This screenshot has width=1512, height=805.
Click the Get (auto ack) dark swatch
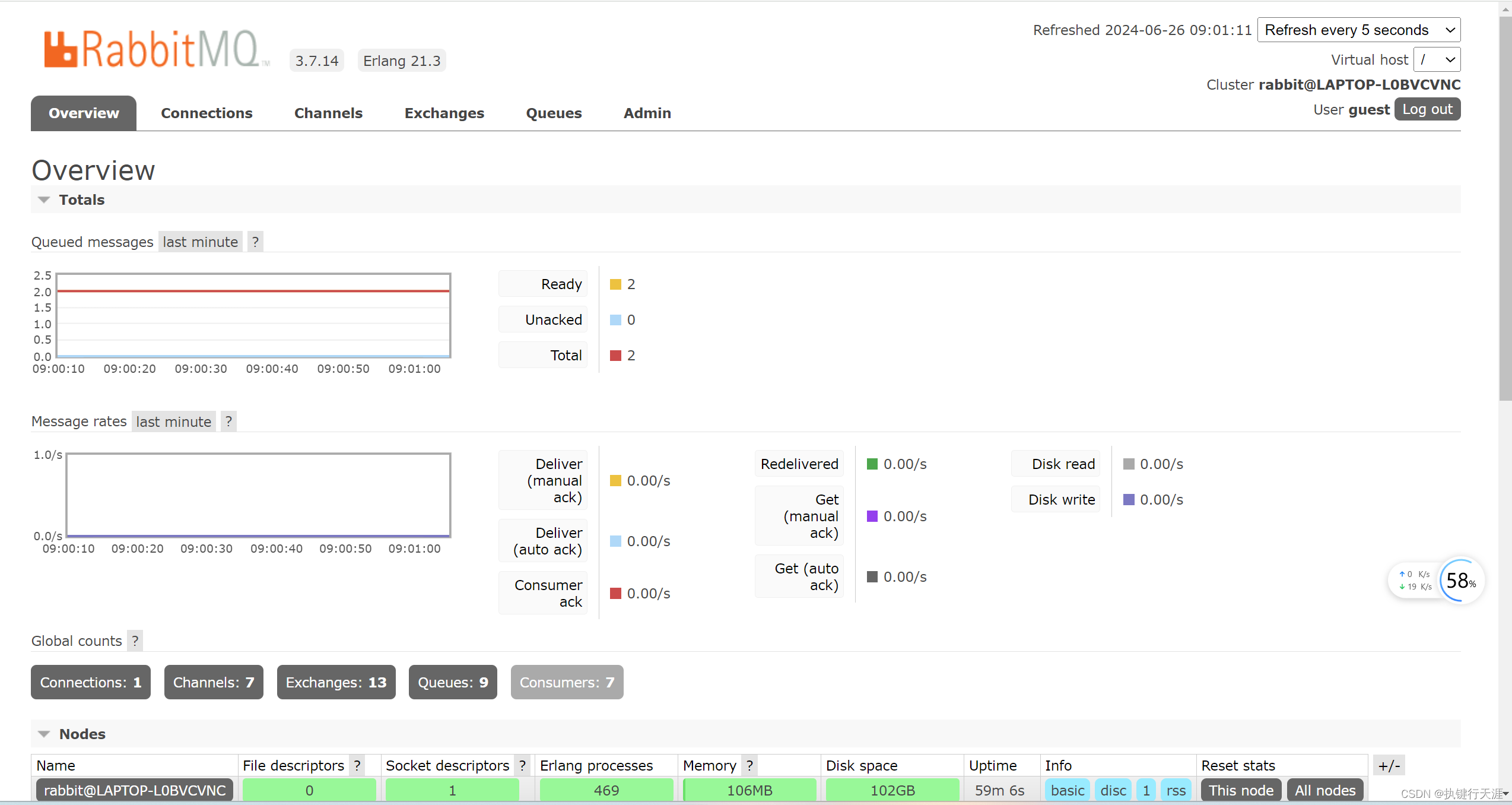872,576
